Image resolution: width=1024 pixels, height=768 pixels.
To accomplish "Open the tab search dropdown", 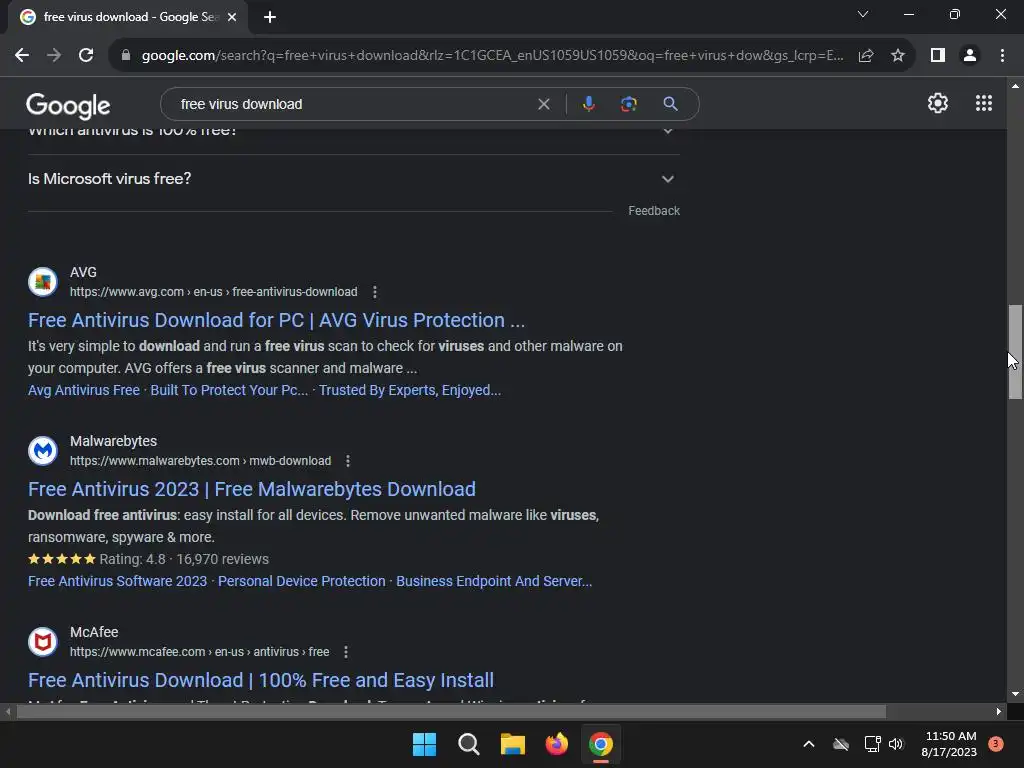I will point(863,14).
